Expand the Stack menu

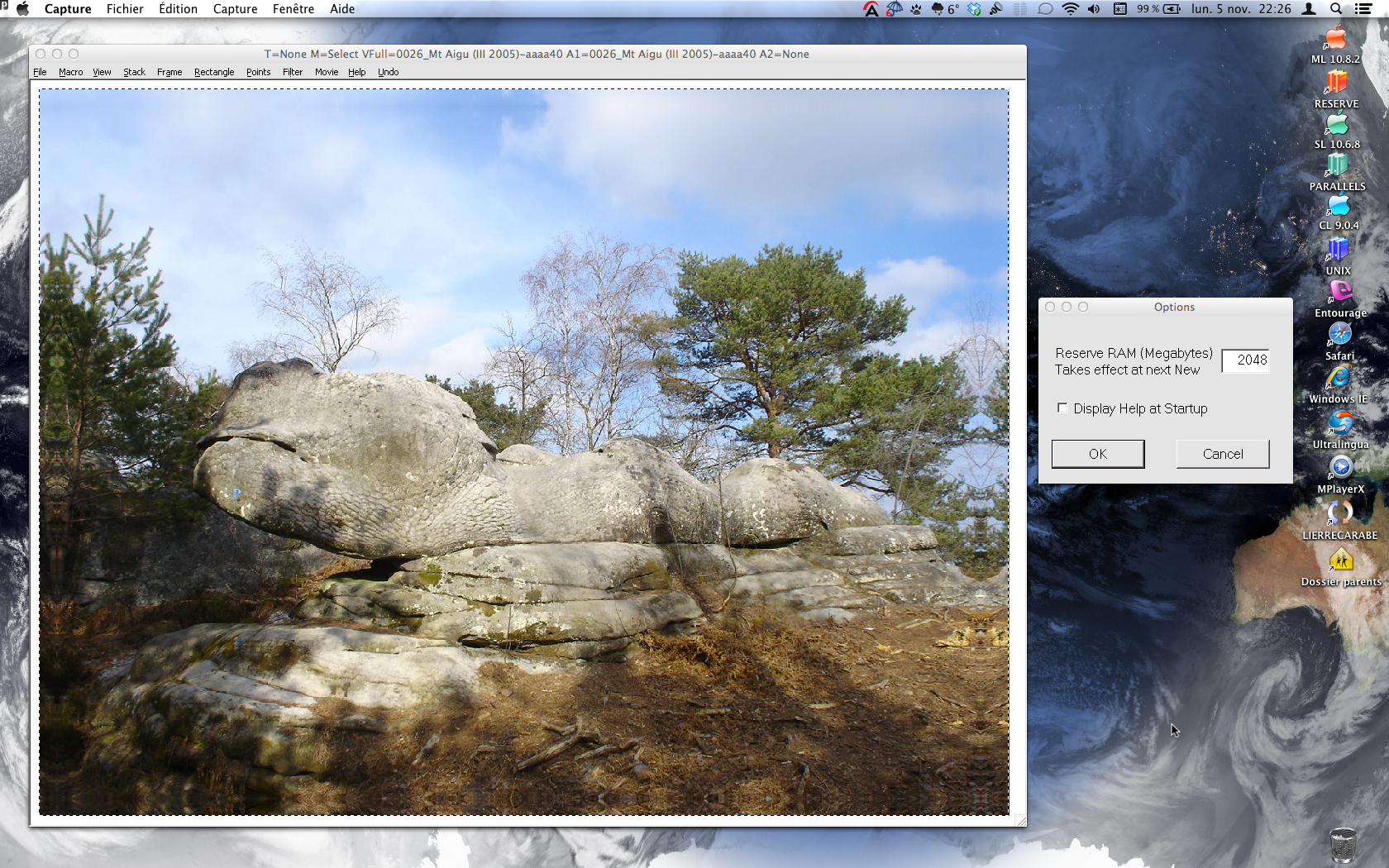(134, 72)
